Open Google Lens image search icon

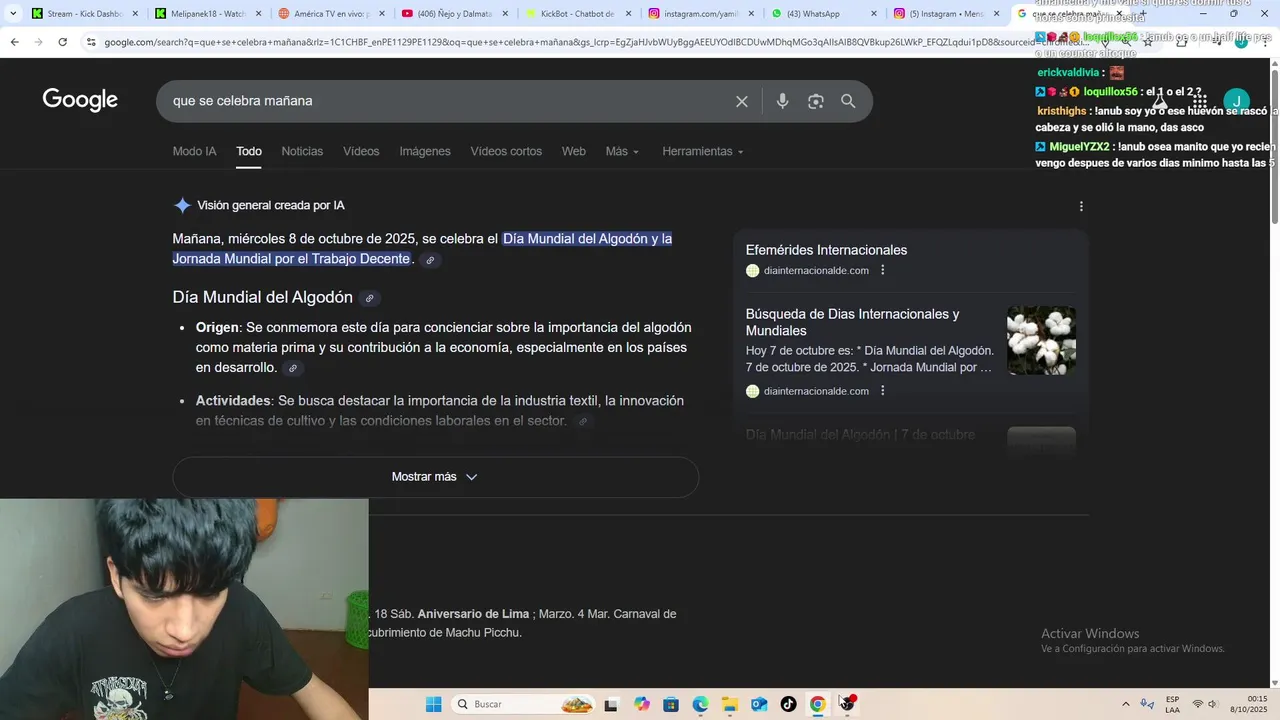pos(816,101)
